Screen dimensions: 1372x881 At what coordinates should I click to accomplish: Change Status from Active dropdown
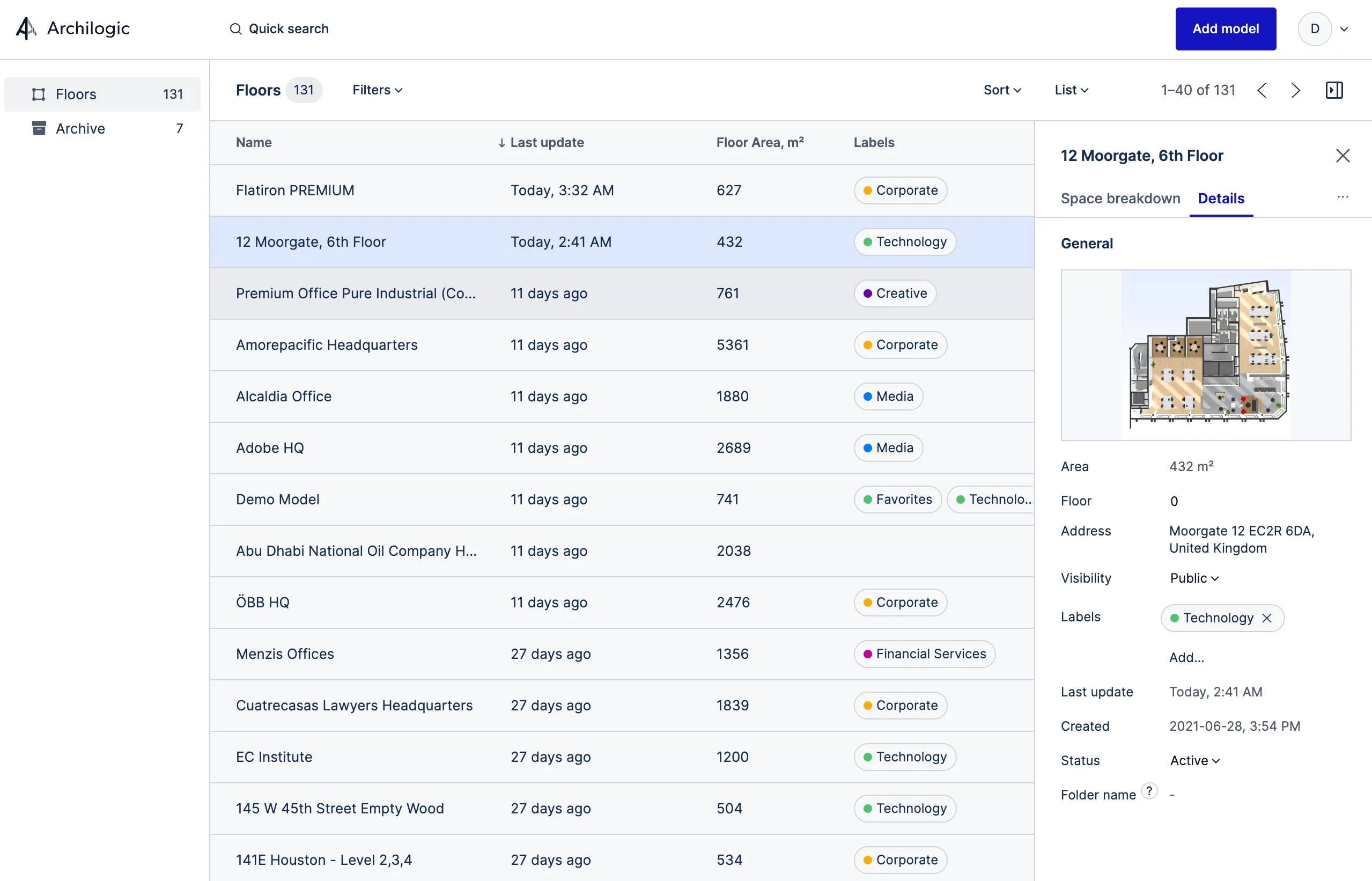(1194, 760)
